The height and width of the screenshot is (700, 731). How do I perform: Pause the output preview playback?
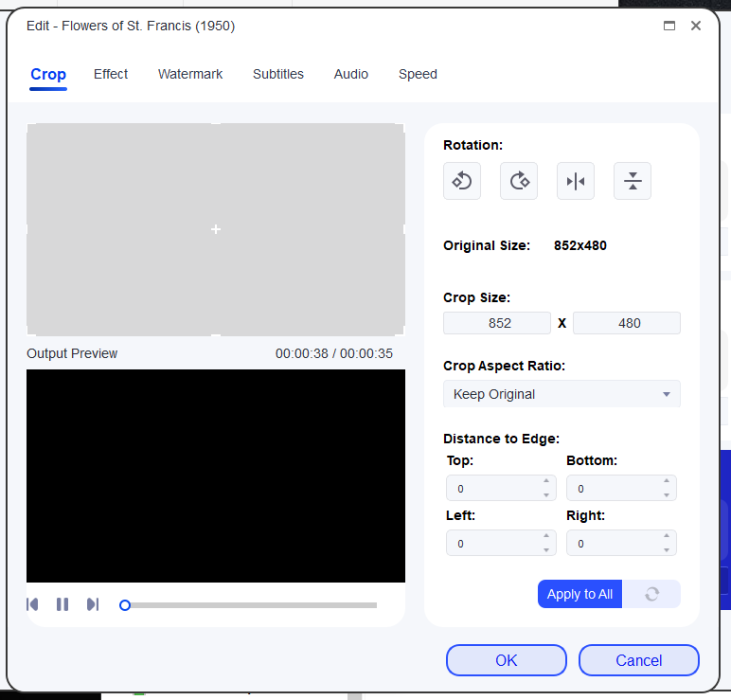(x=62, y=604)
